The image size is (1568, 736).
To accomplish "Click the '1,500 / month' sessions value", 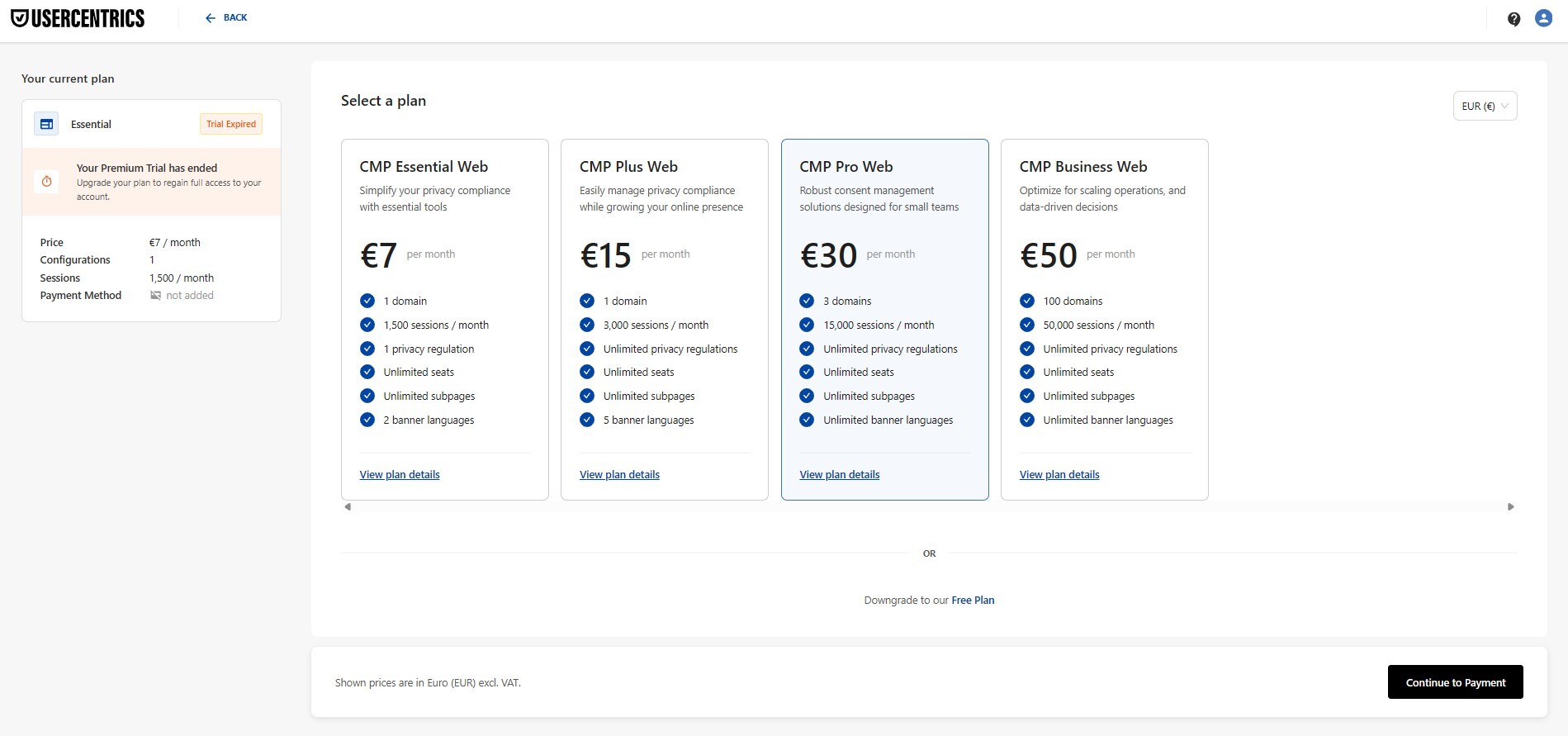I will click(182, 278).
